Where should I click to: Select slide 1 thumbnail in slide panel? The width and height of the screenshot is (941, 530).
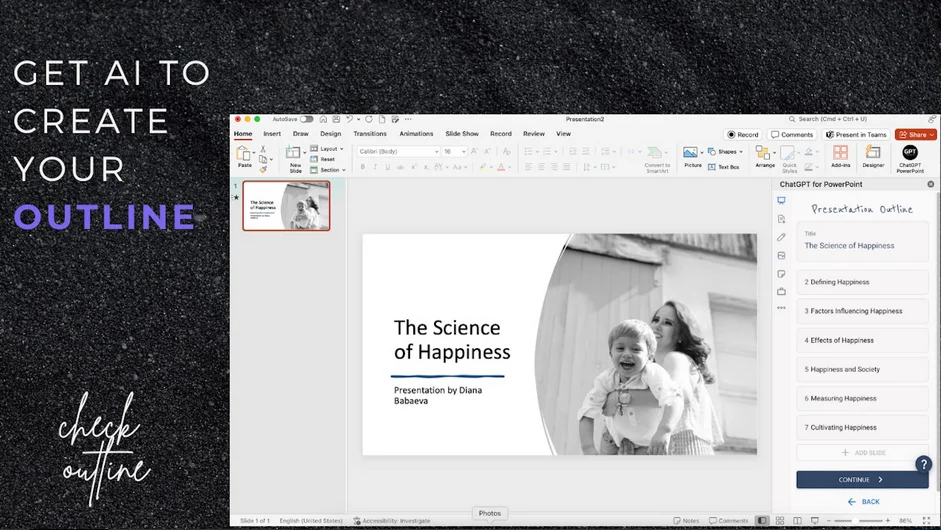coord(286,206)
